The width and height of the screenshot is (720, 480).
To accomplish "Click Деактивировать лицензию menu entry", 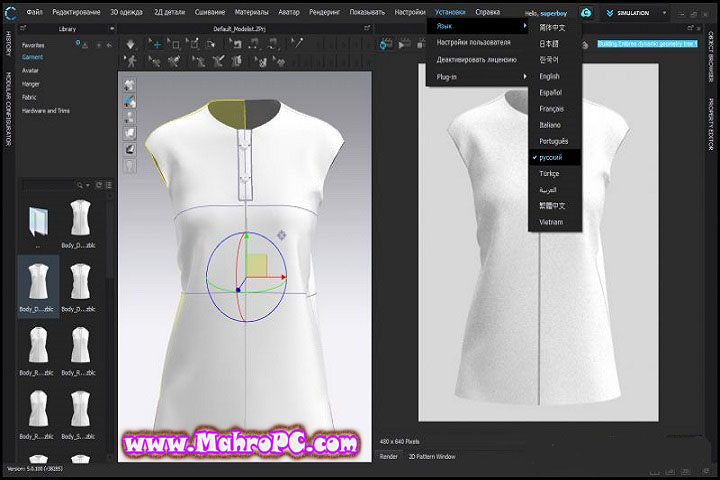I will click(x=477, y=60).
